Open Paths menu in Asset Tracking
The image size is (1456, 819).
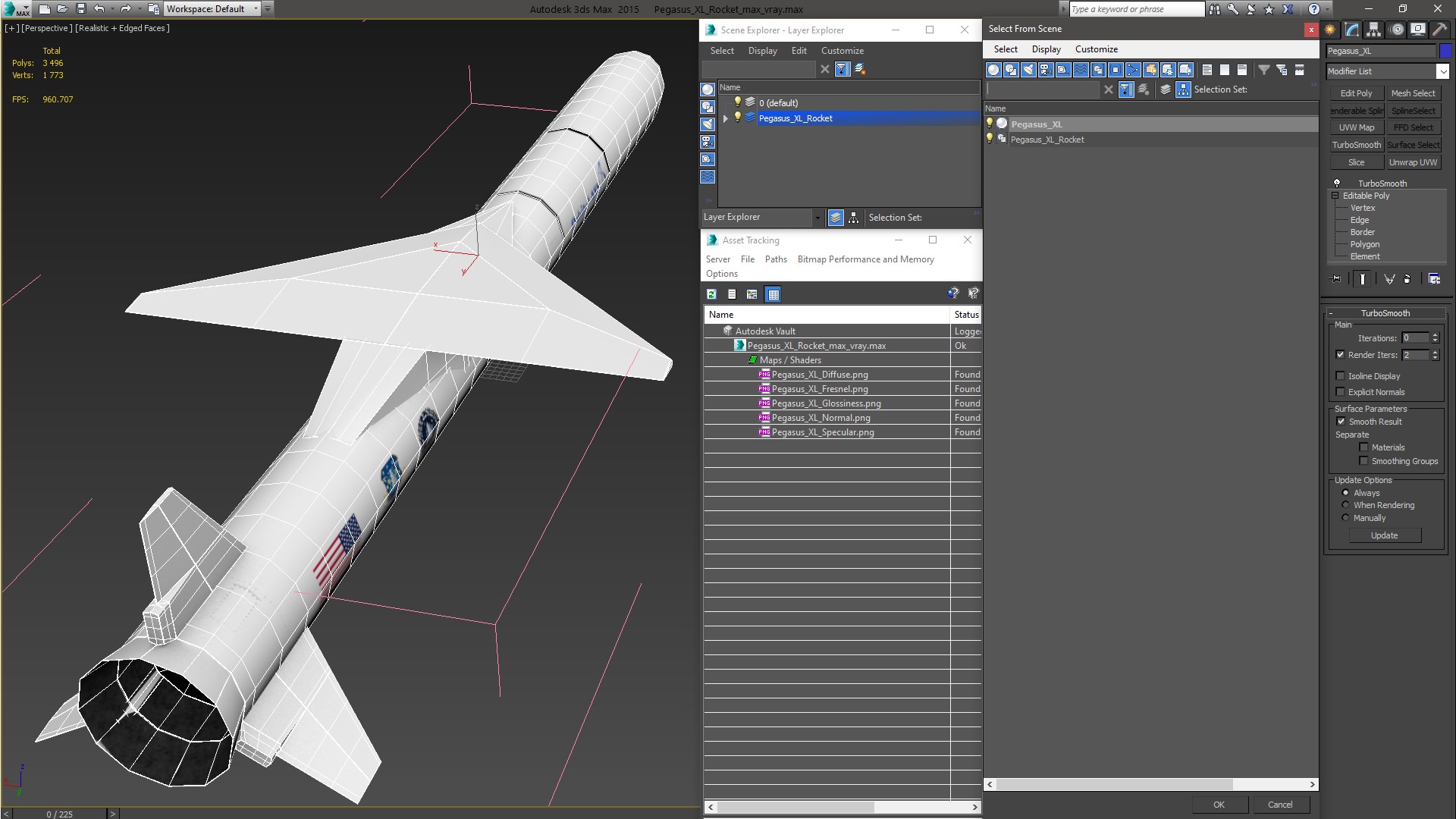click(776, 259)
